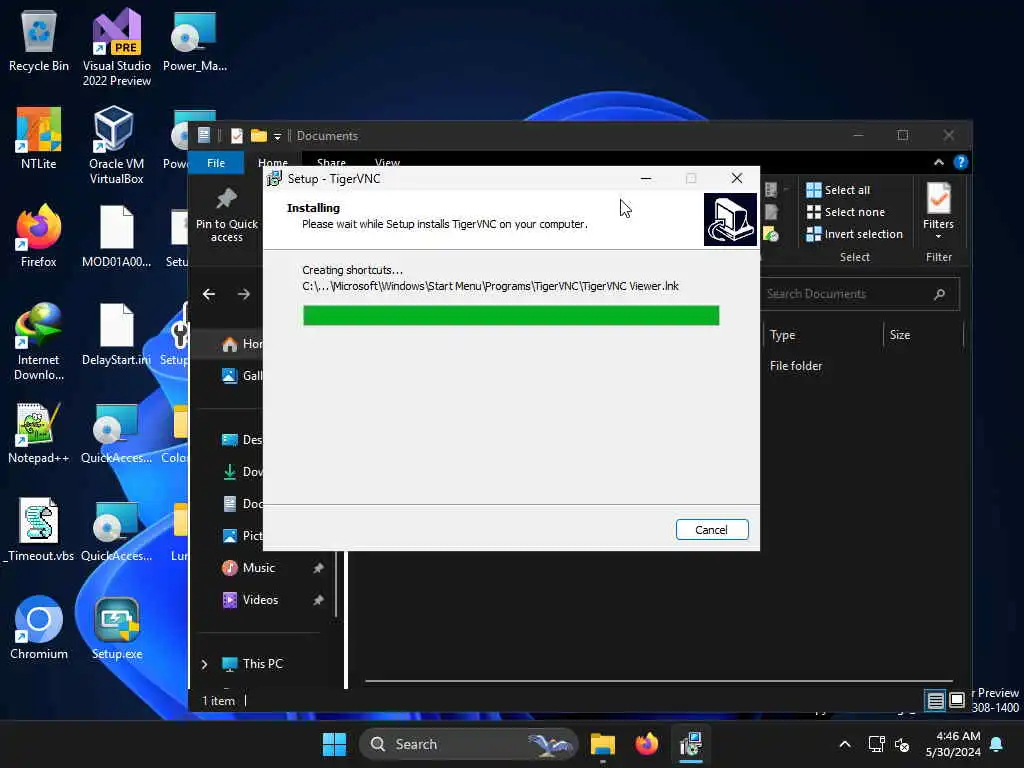Screen dimensions: 1024x768
Task: Switch to large icons view layout
Action: (x=957, y=701)
